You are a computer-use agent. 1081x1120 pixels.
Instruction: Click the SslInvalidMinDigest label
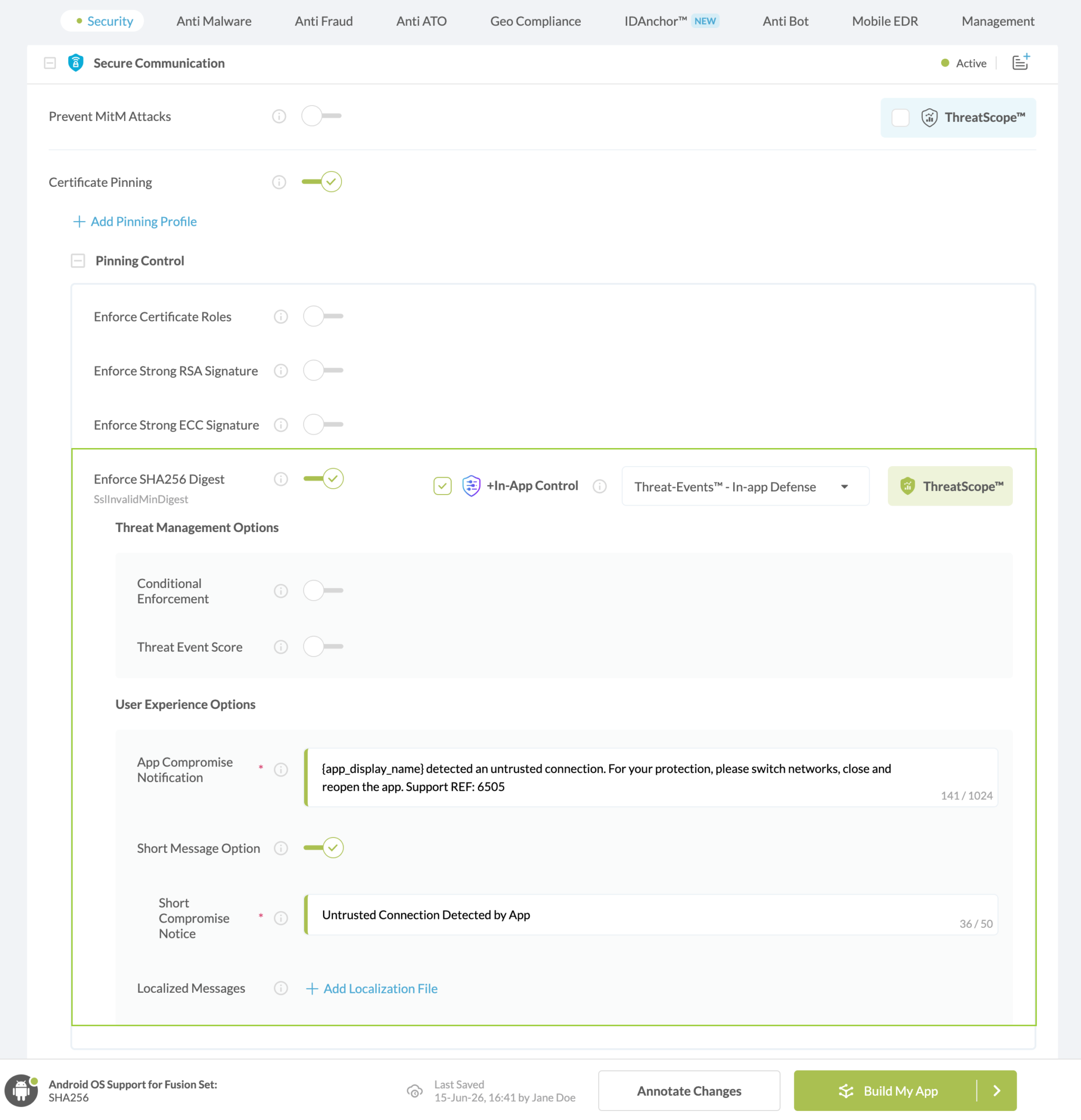coord(140,499)
